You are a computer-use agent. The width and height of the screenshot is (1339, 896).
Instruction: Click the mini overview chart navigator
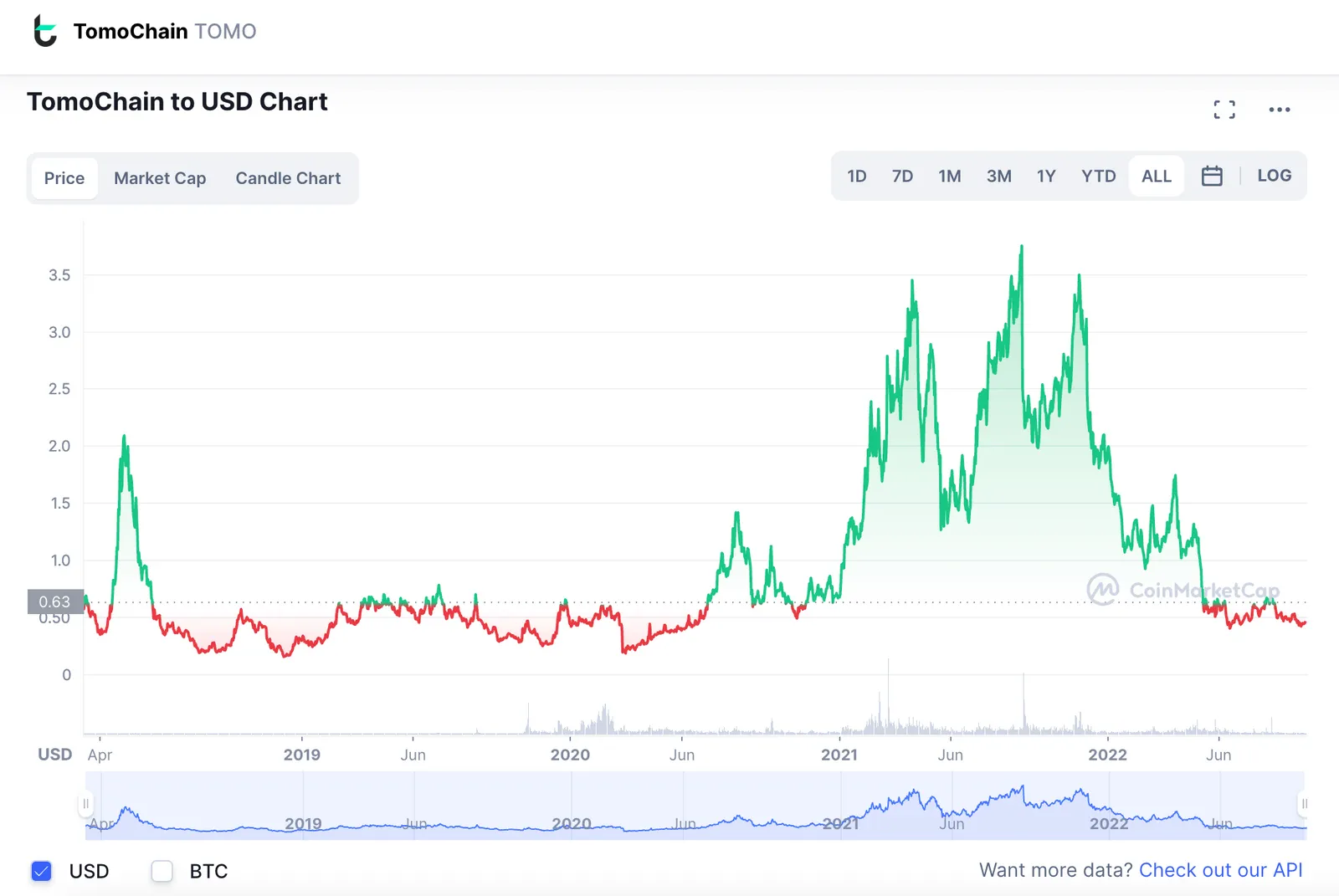695,805
